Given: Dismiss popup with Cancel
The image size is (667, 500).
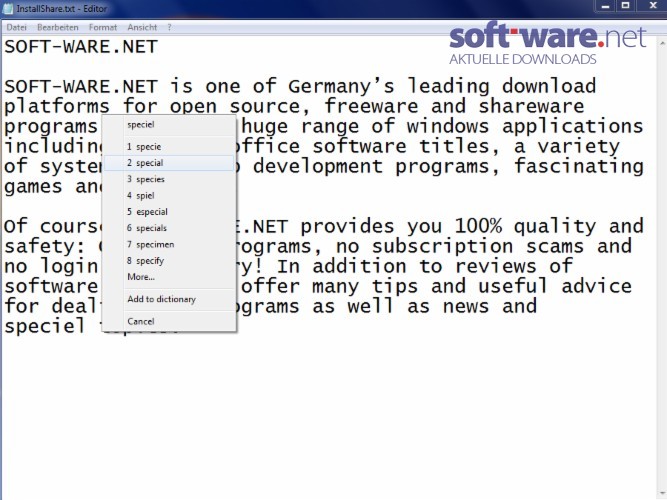Looking at the screenshot, I should (x=169, y=321).
